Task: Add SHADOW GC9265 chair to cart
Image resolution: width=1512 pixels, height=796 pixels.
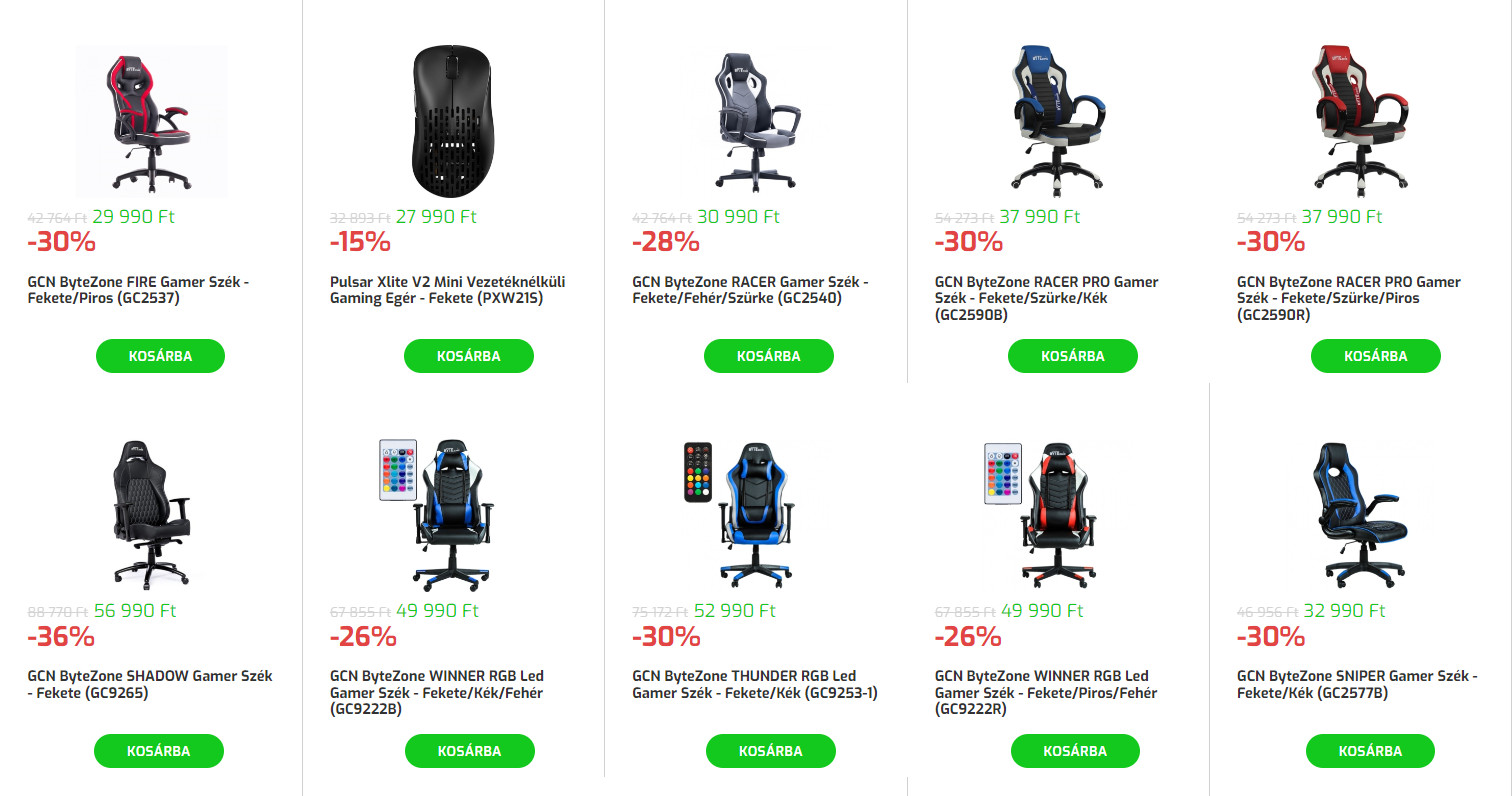Action: point(159,751)
